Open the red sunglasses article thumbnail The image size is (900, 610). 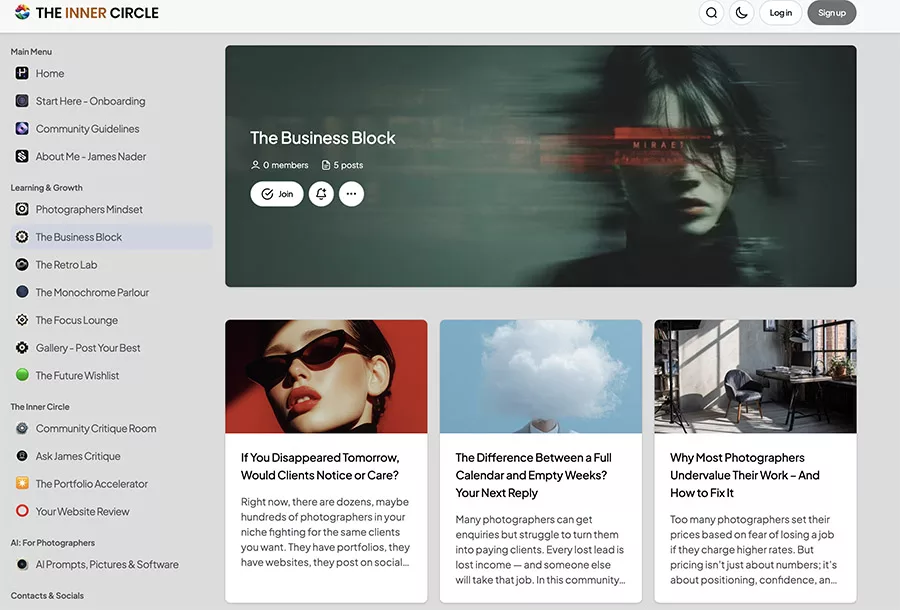pyautogui.click(x=326, y=376)
